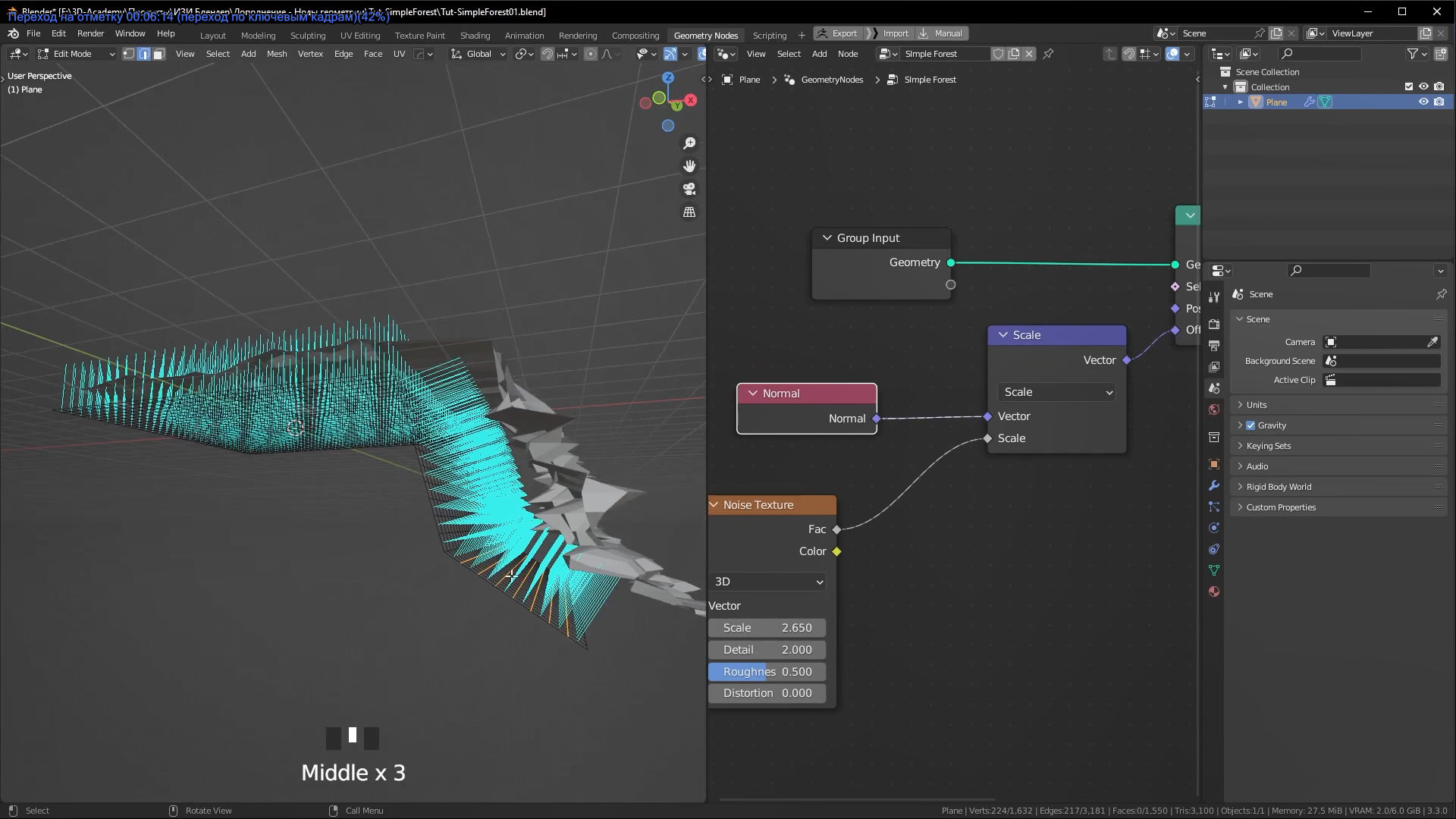Open the Material properties tab icon
1456x819 pixels.
[1214, 591]
